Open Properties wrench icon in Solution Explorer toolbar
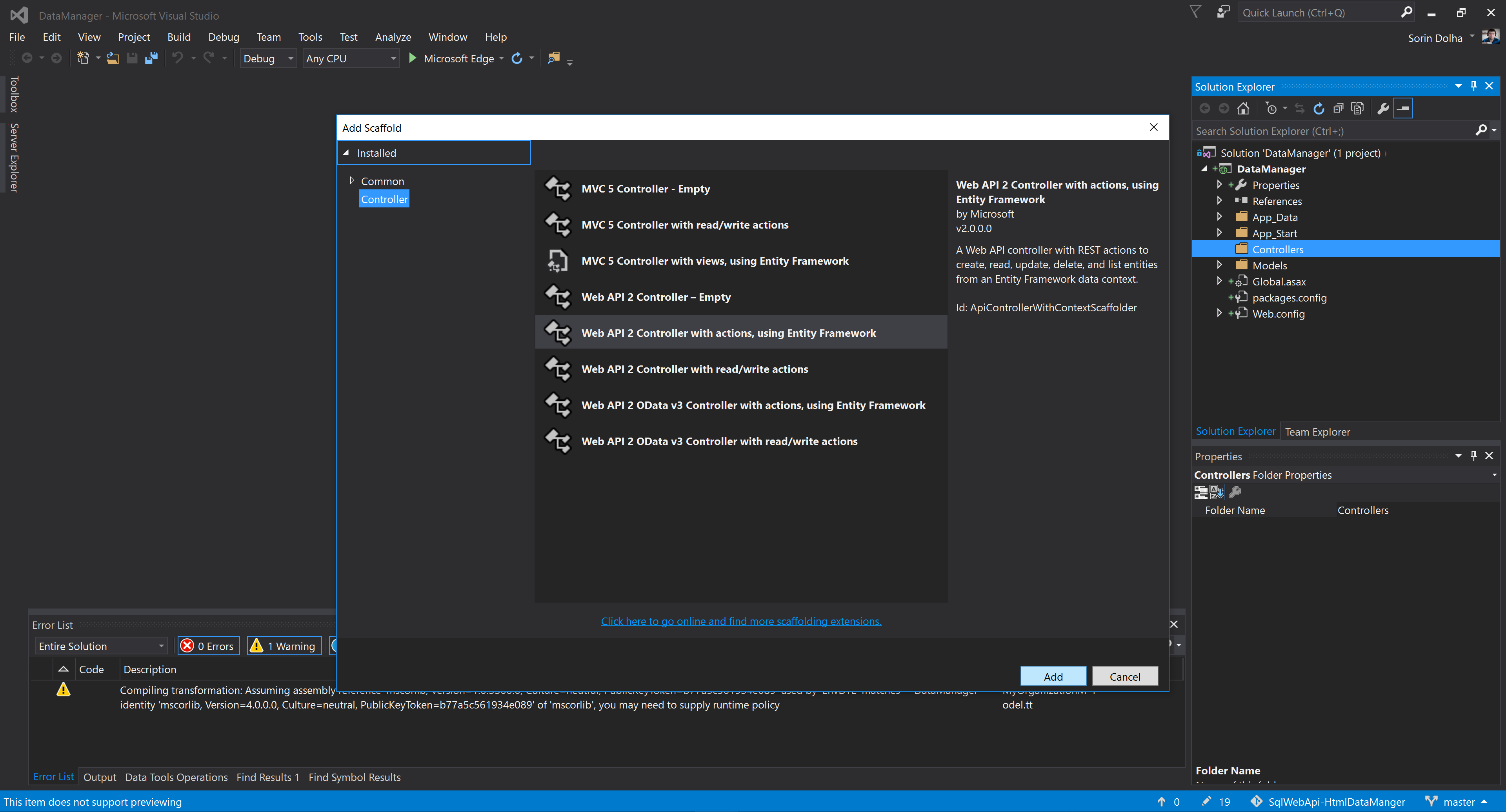This screenshot has width=1506, height=812. (1382, 109)
